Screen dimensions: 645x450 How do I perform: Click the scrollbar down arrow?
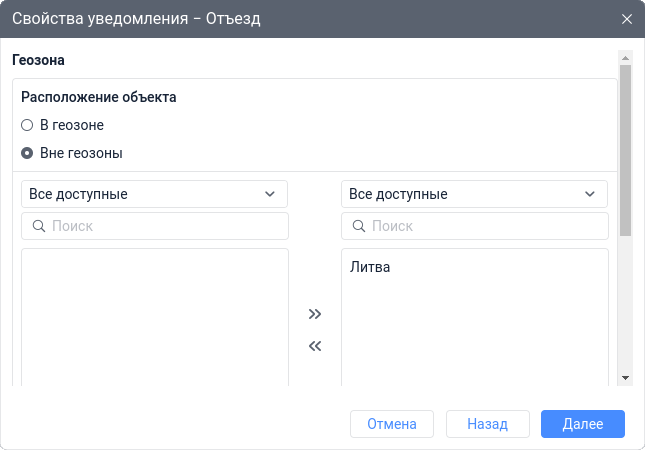click(625, 377)
